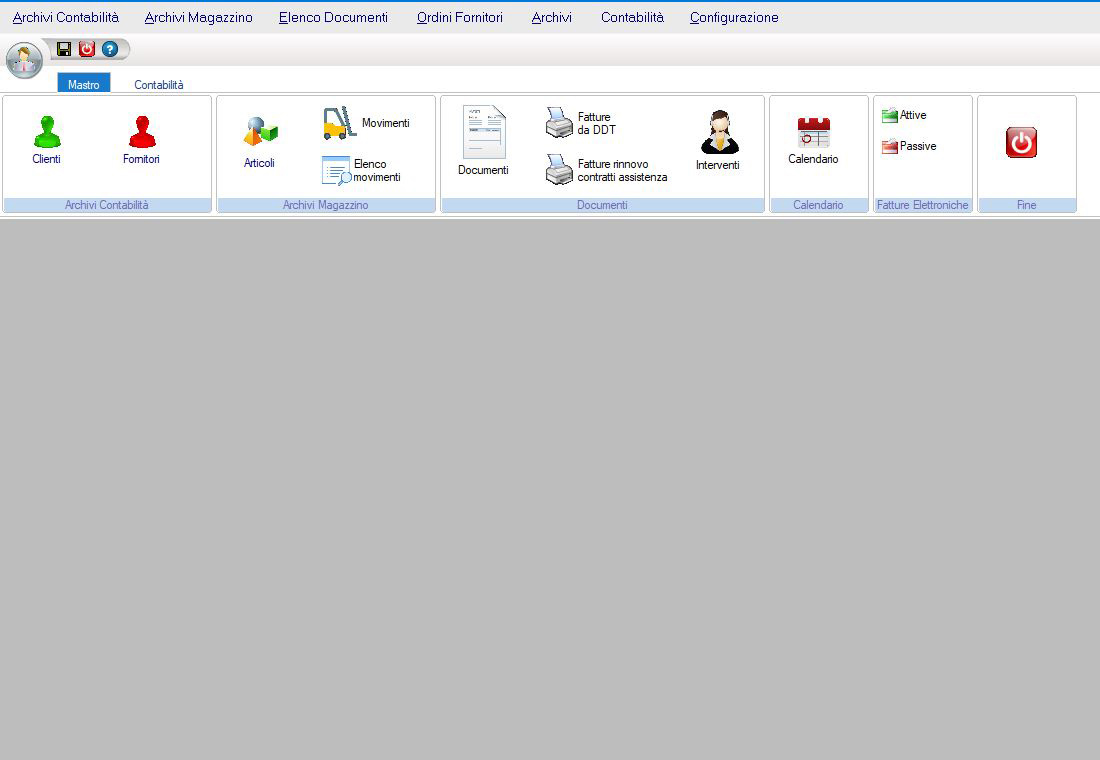The image size is (1100, 760).
Task: Click the save floppy disk icon
Action: click(x=64, y=48)
